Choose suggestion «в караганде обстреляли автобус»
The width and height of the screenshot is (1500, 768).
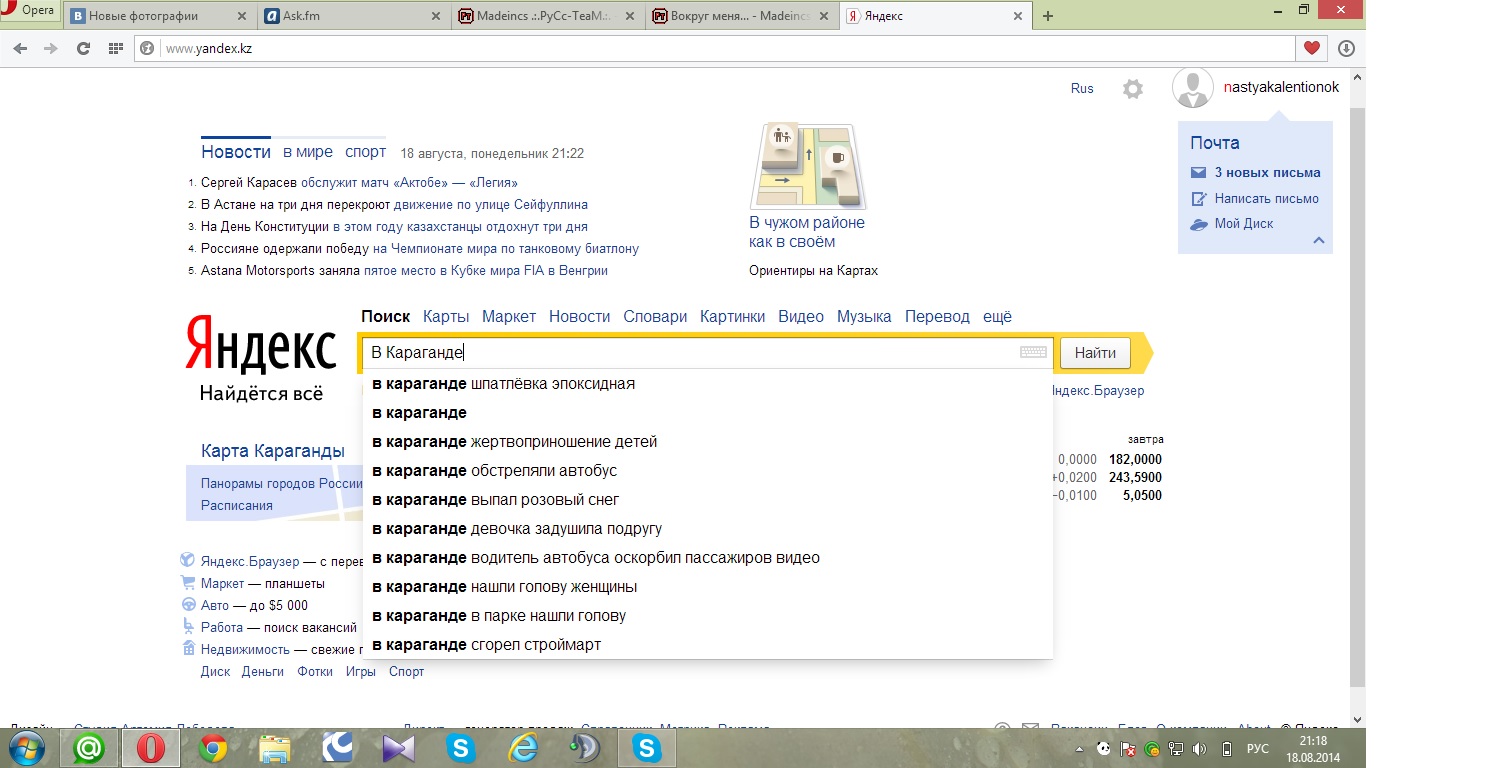click(707, 471)
